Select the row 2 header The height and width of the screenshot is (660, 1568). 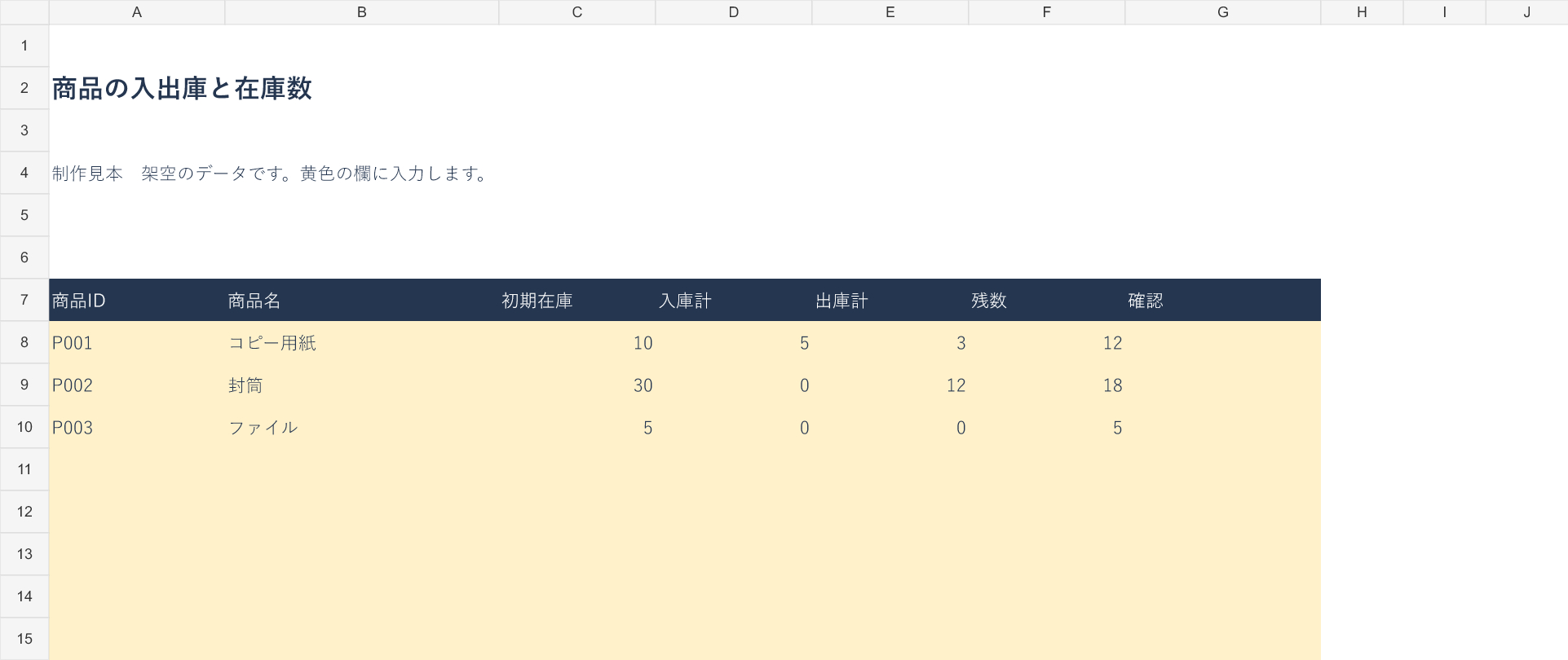click(24, 88)
